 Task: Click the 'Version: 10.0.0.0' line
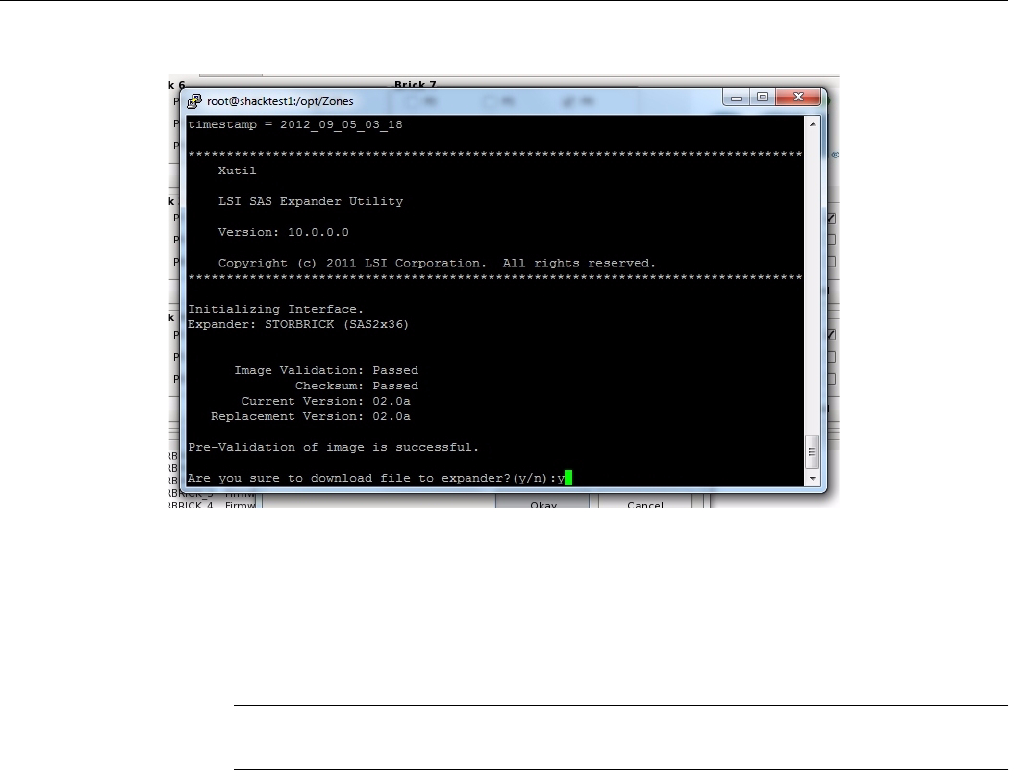pyautogui.click(x=283, y=232)
